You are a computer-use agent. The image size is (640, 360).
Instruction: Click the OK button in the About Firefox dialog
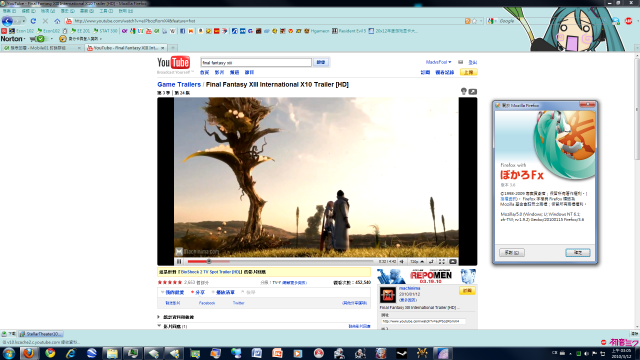click(x=578, y=253)
